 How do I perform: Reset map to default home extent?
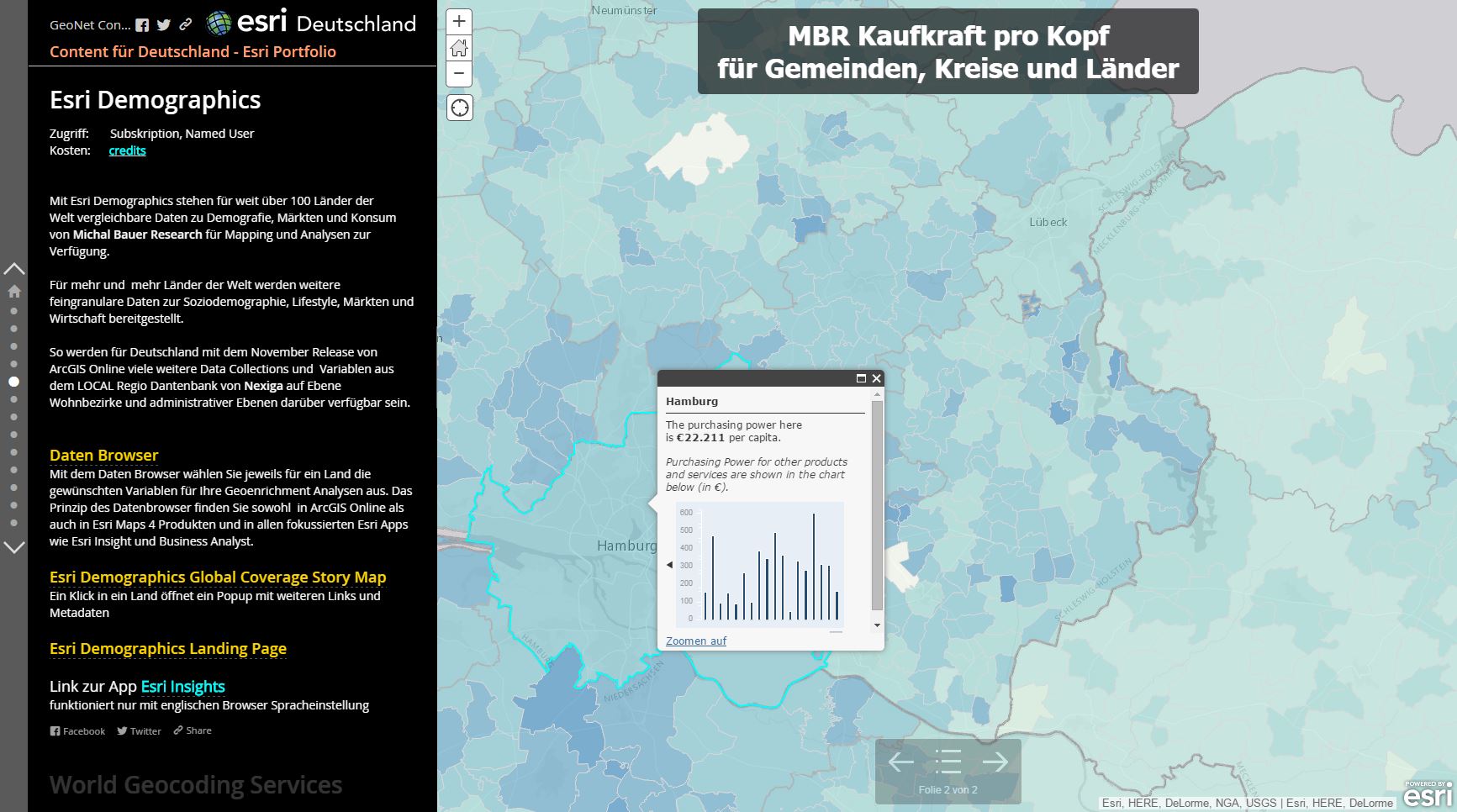459,48
